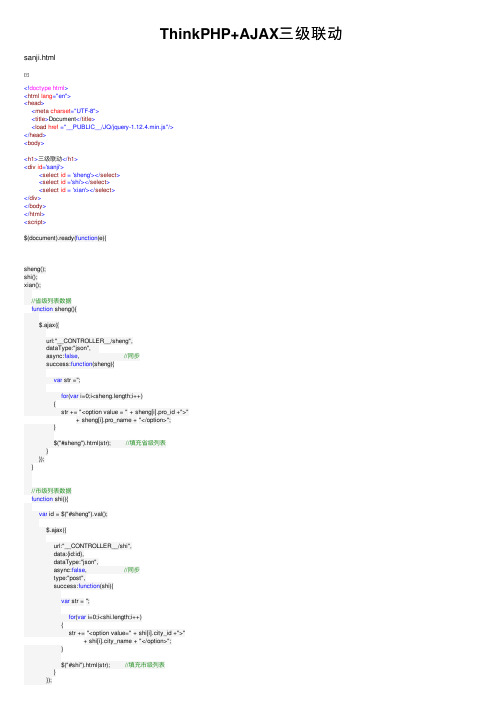Click the url:"__CONTROLLER__/sheng" line
504x713 pixels.
[x=90, y=341]
